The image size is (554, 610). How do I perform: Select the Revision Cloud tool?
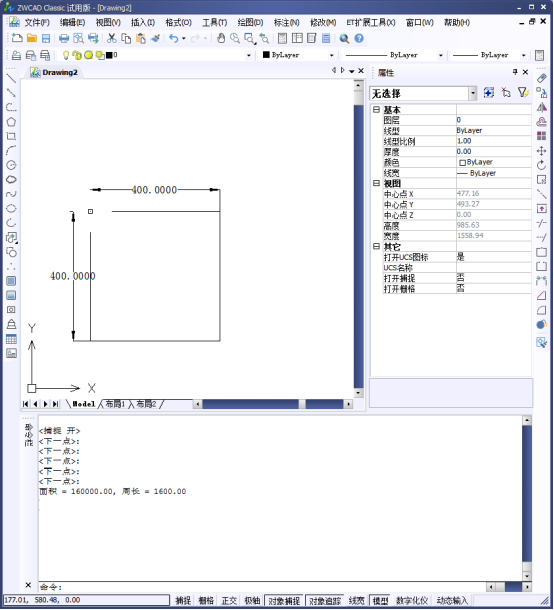click(x=11, y=180)
